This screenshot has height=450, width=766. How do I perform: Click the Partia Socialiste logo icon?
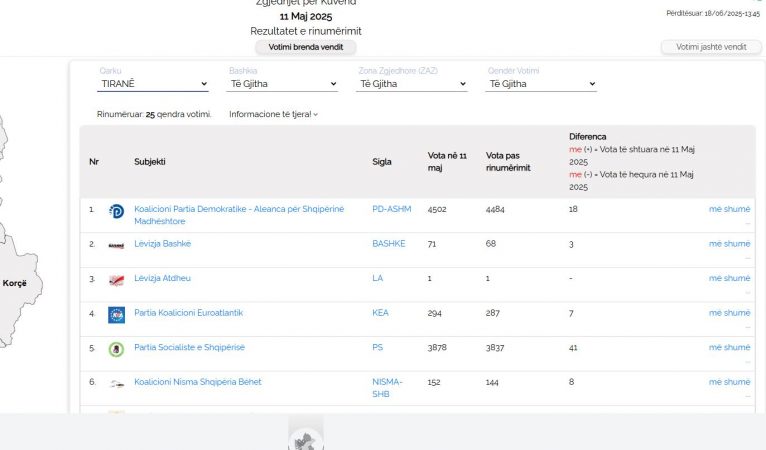(116, 349)
